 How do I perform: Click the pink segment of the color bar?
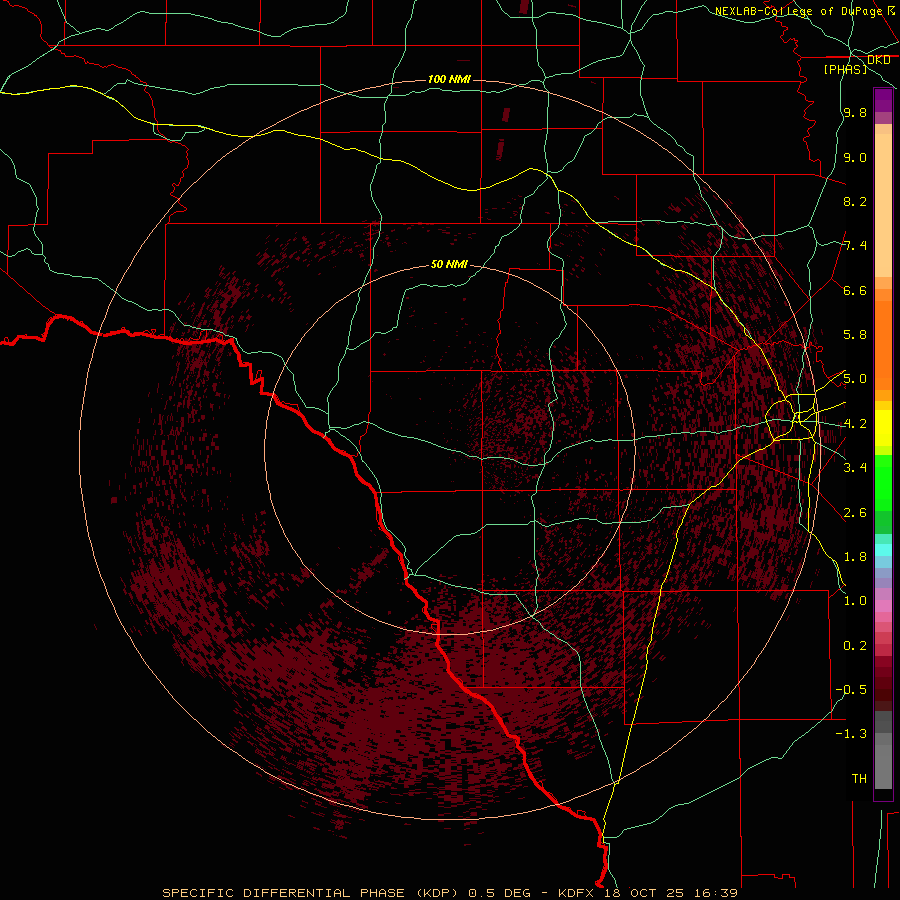click(x=883, y=606)
